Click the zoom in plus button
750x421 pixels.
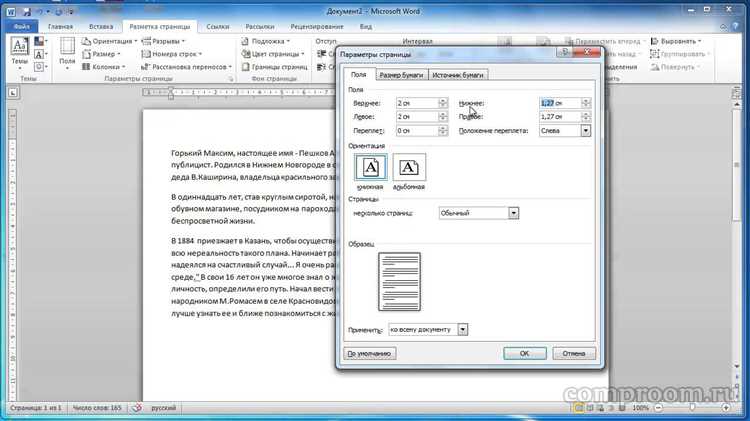click(726, 408)
